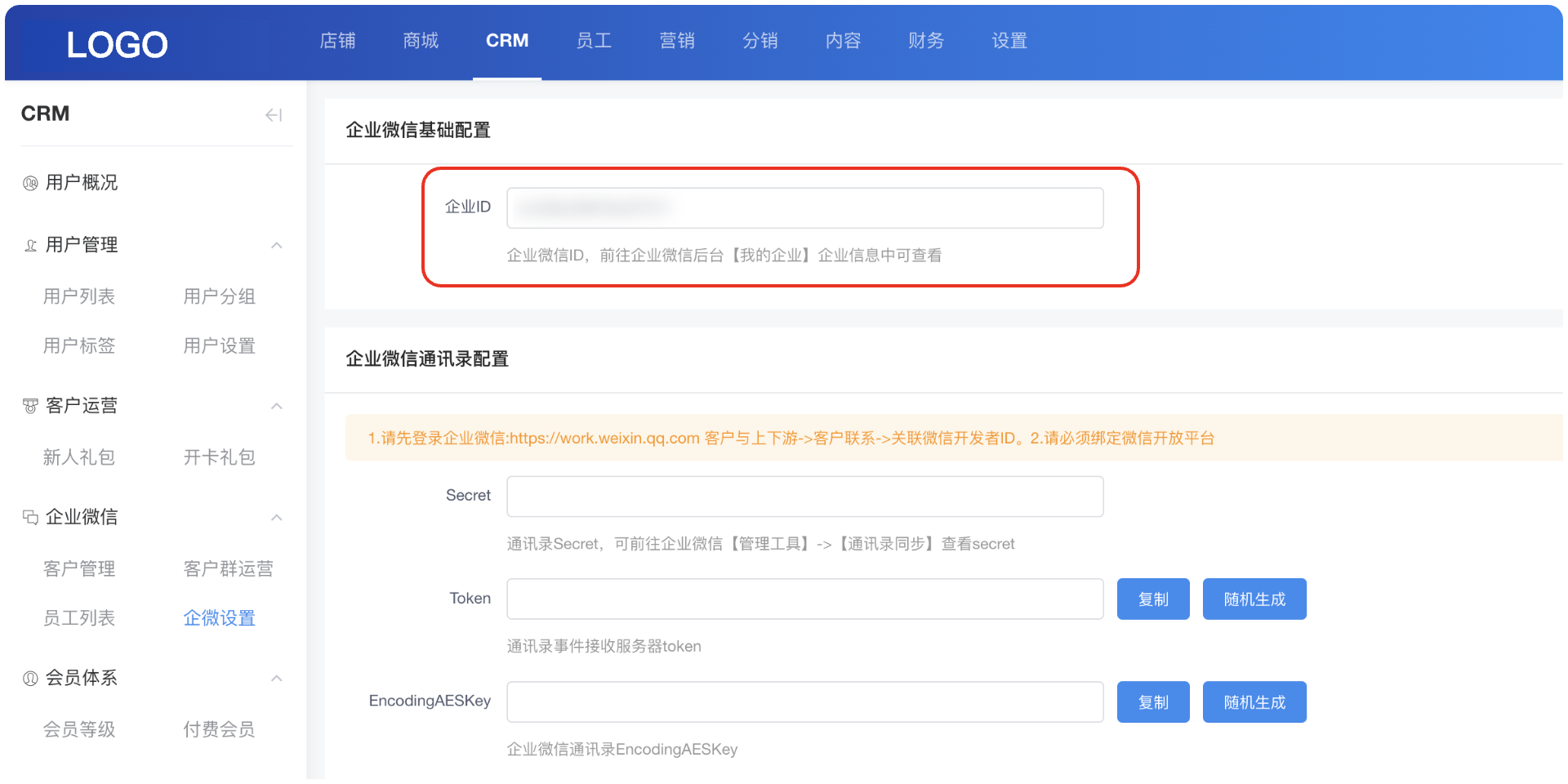The height and width of the screenshot is (784, 1568).
Task: Collapse the 会员体系 menu chevron
Action: [277, 678]
